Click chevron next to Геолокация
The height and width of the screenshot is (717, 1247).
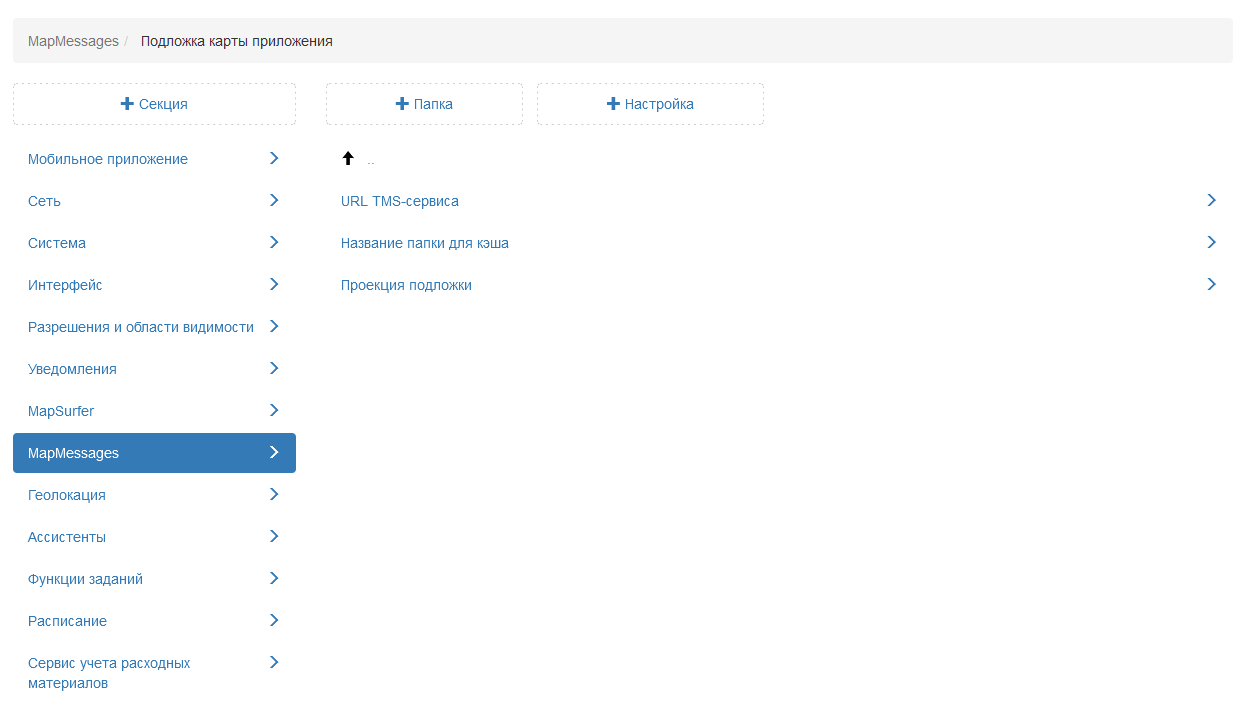tap(274, 494)
